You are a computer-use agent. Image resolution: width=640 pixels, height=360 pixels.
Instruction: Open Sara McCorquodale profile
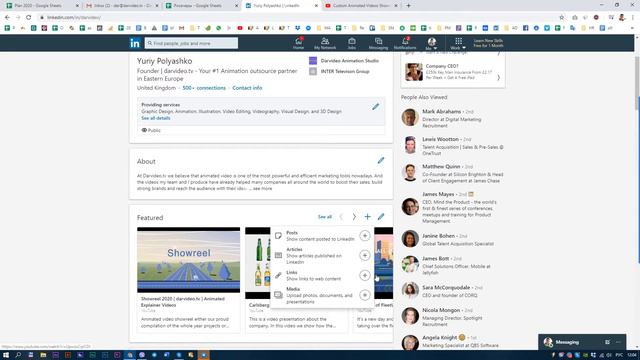coord(446,288)
